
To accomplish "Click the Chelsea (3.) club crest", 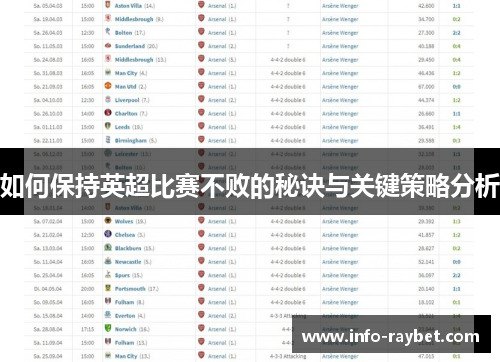I will (108, 234).
